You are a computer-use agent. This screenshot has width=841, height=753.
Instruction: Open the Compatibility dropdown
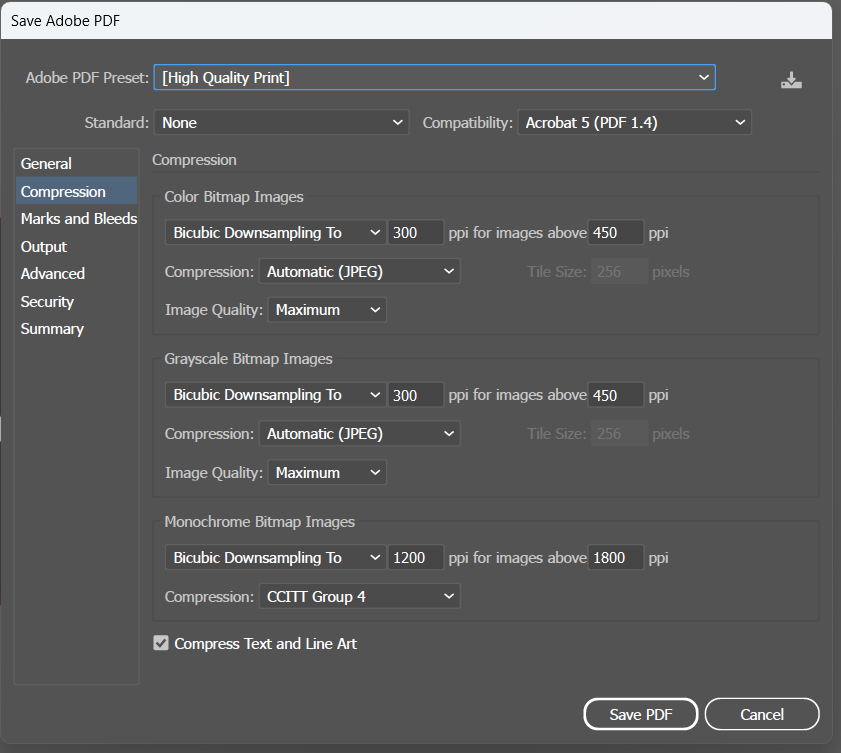coord(634,122)
